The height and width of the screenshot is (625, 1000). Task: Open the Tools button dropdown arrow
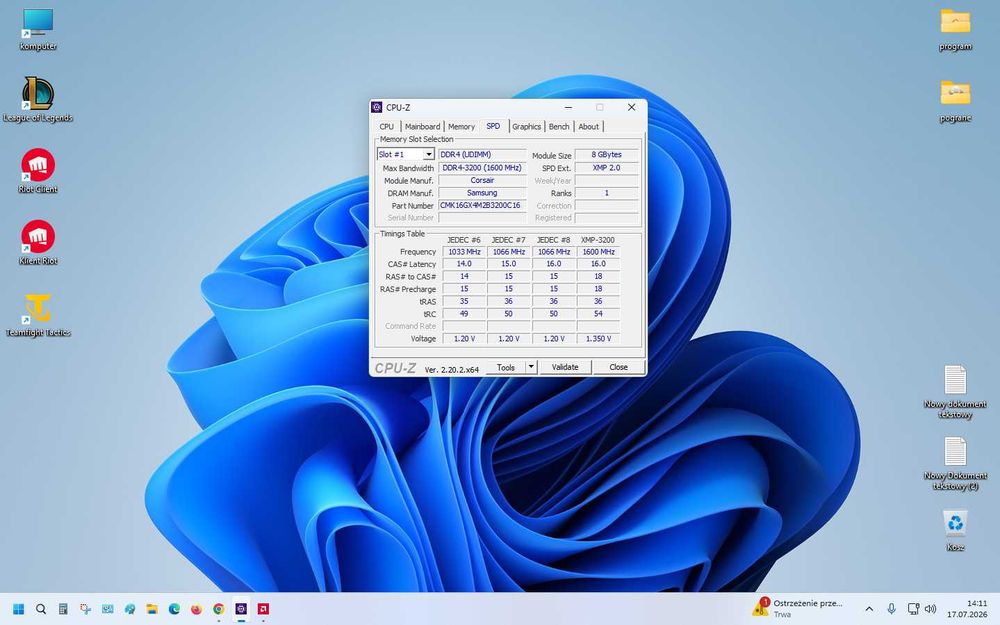[x=531, y=367]
